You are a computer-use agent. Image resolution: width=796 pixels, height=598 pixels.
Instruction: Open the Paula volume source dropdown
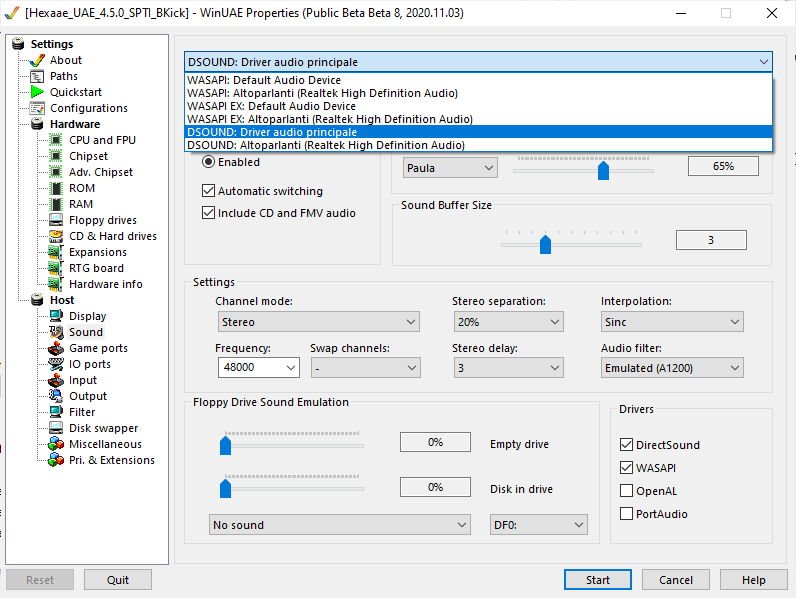pyautogui.click(x=450, y=168)
